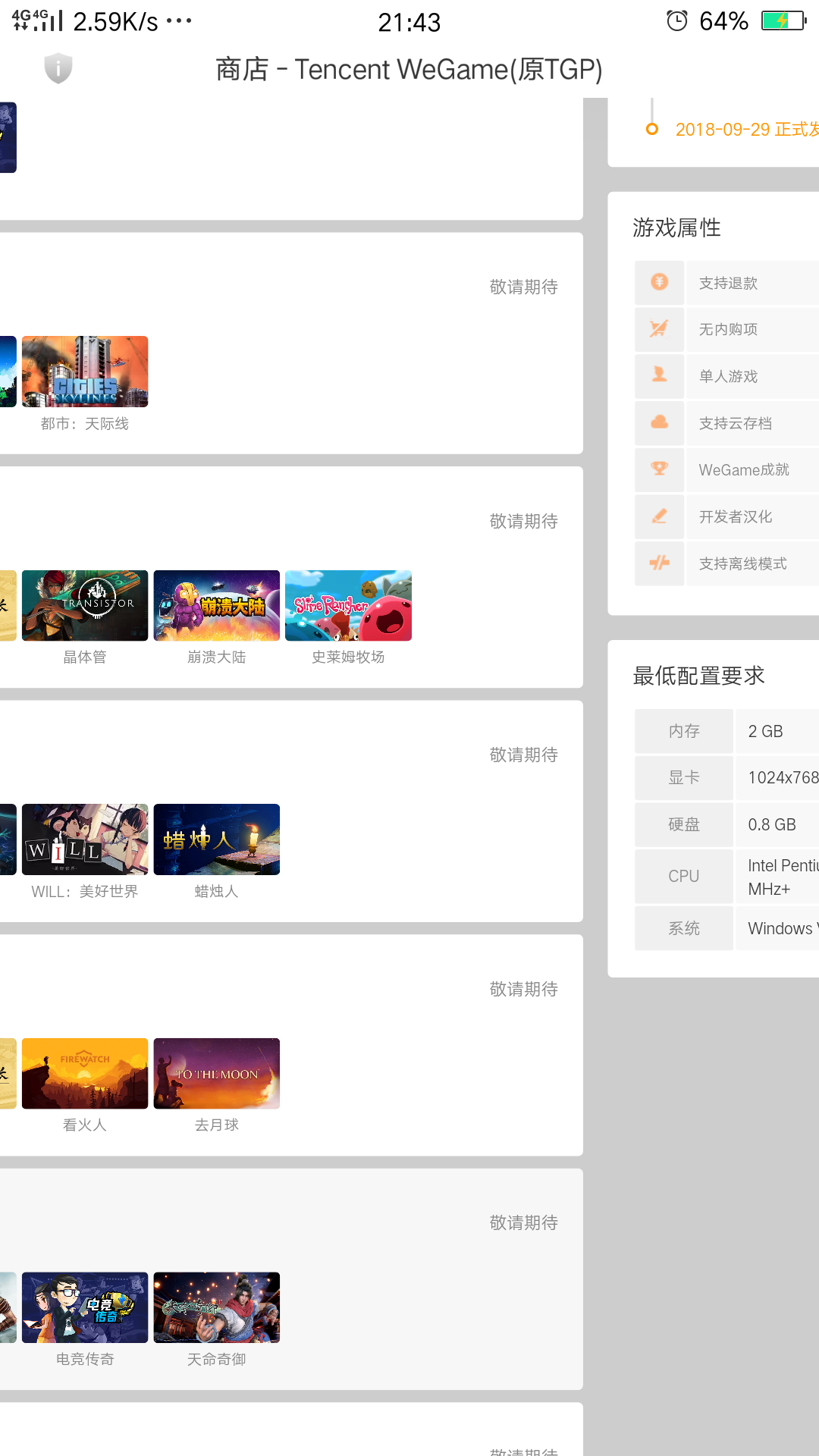Open 崩溃大陆 game thumbnail
The width and height of the screenshot is (819, 1456).
217,606
